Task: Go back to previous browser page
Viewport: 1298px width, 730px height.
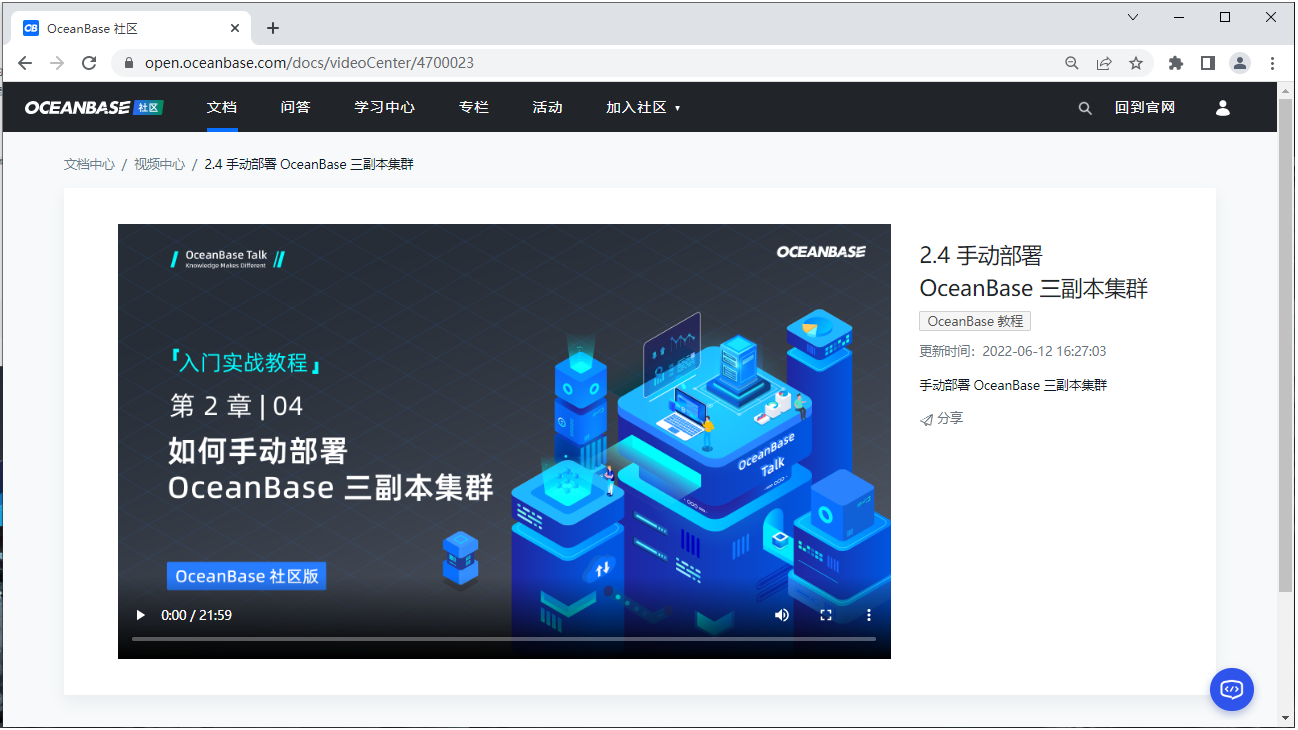Action: pos(25,63)
